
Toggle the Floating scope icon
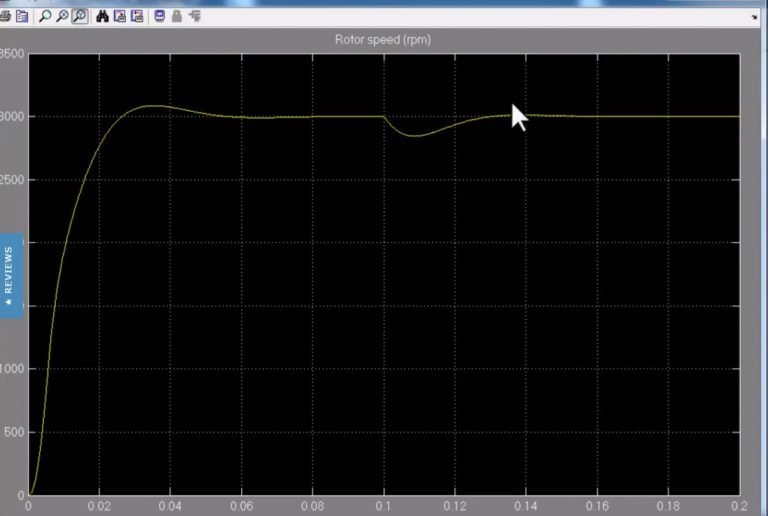pyautogui.click(x=160, y=17)
